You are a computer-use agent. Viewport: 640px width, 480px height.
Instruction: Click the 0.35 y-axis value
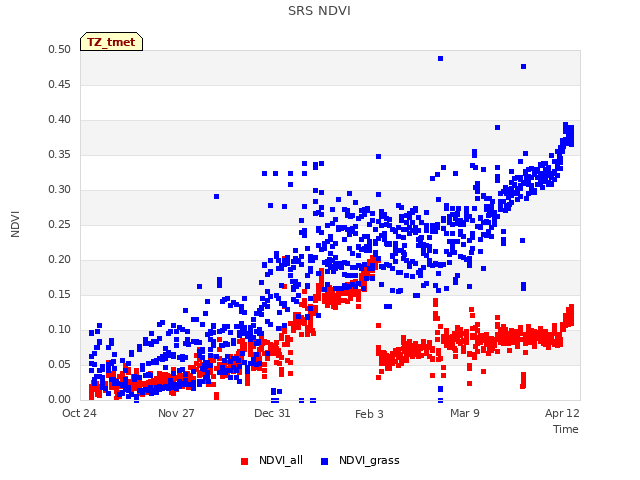[x=59, y=155]
